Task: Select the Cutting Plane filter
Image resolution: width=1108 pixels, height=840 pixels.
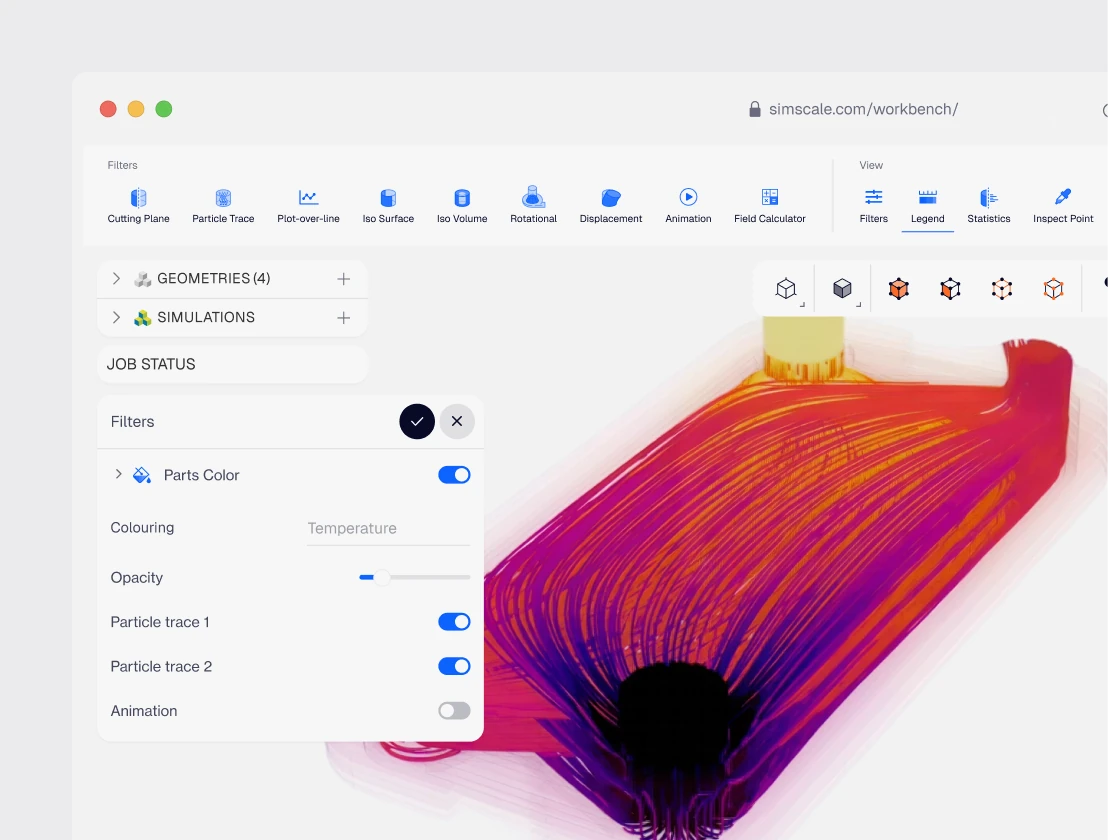Action: tap(138, 206)
